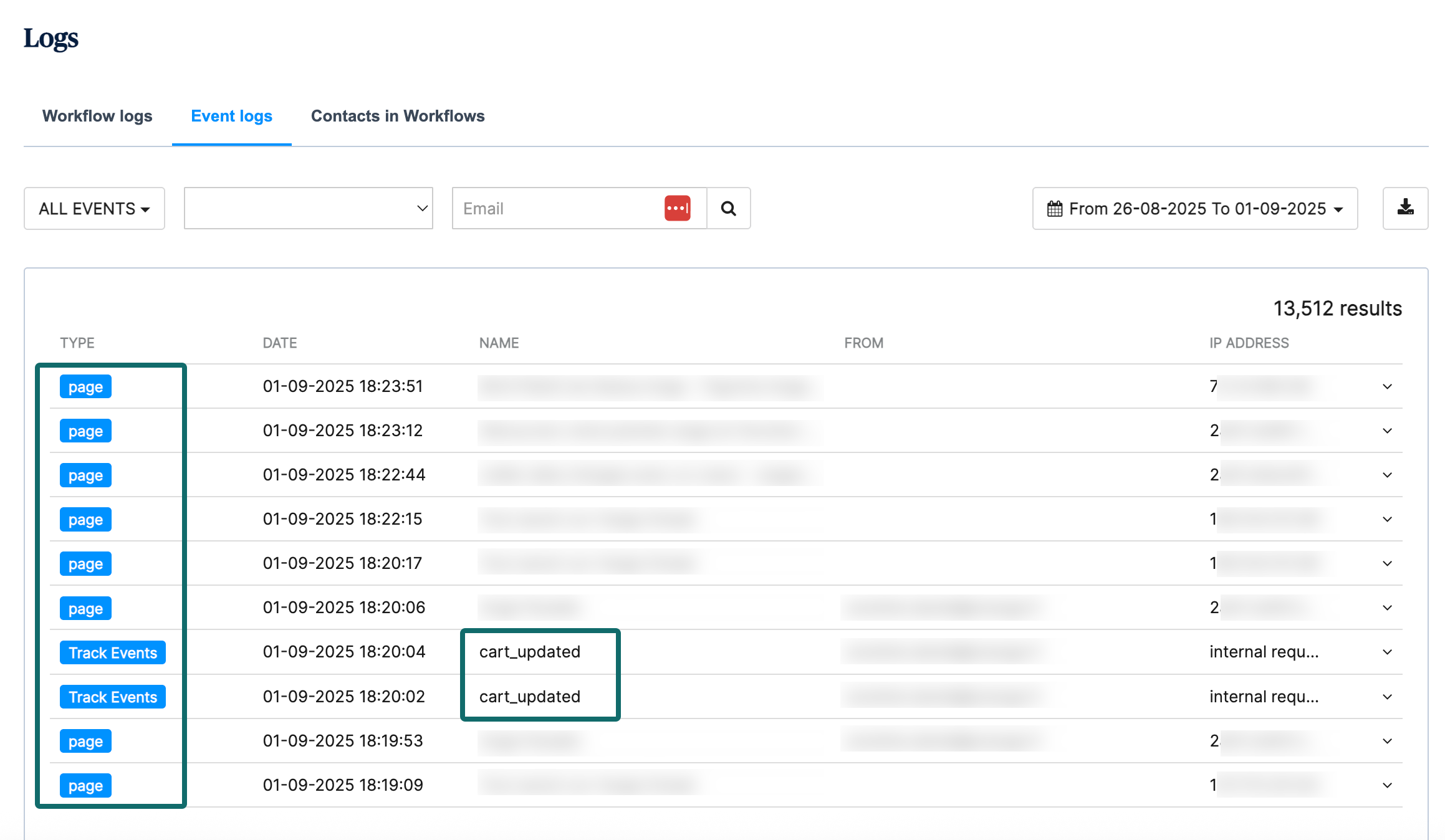
Task: Expand the log row at 18:19:53
Action: pyautogui.click(x=1386, y=741)
